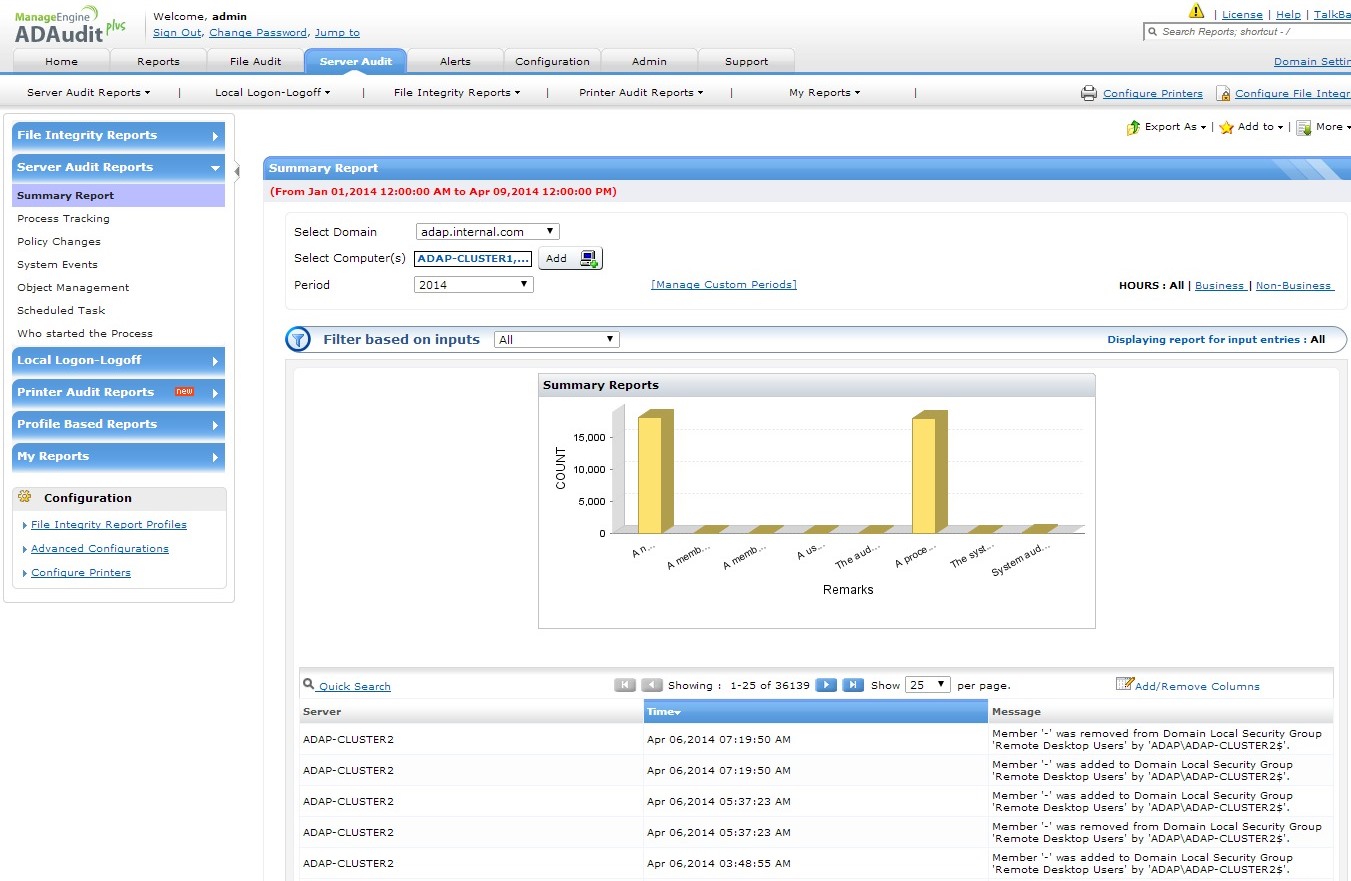Click the Configure Printers printer icon
Viewport: 1351px width, 881px height.
1089,93
